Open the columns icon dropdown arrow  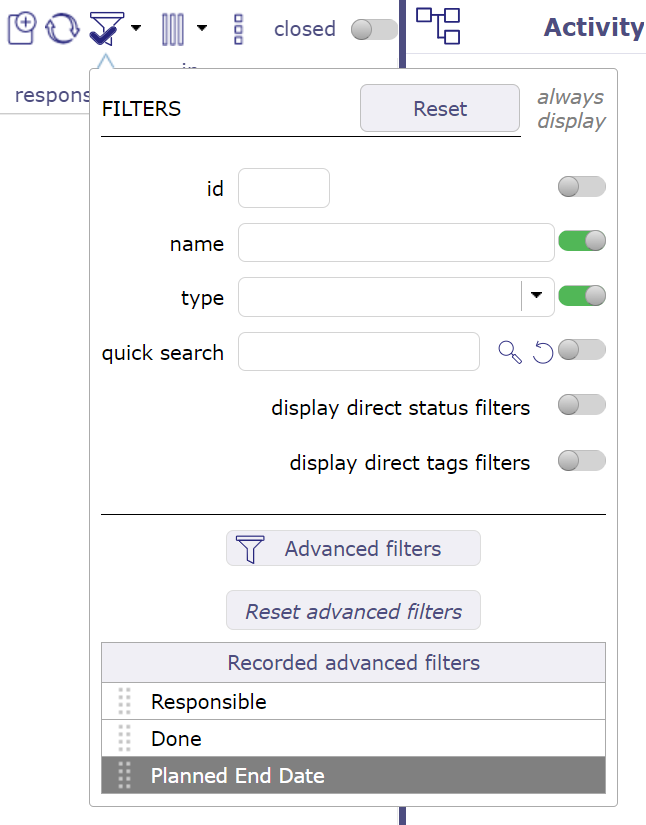point(200,29)
